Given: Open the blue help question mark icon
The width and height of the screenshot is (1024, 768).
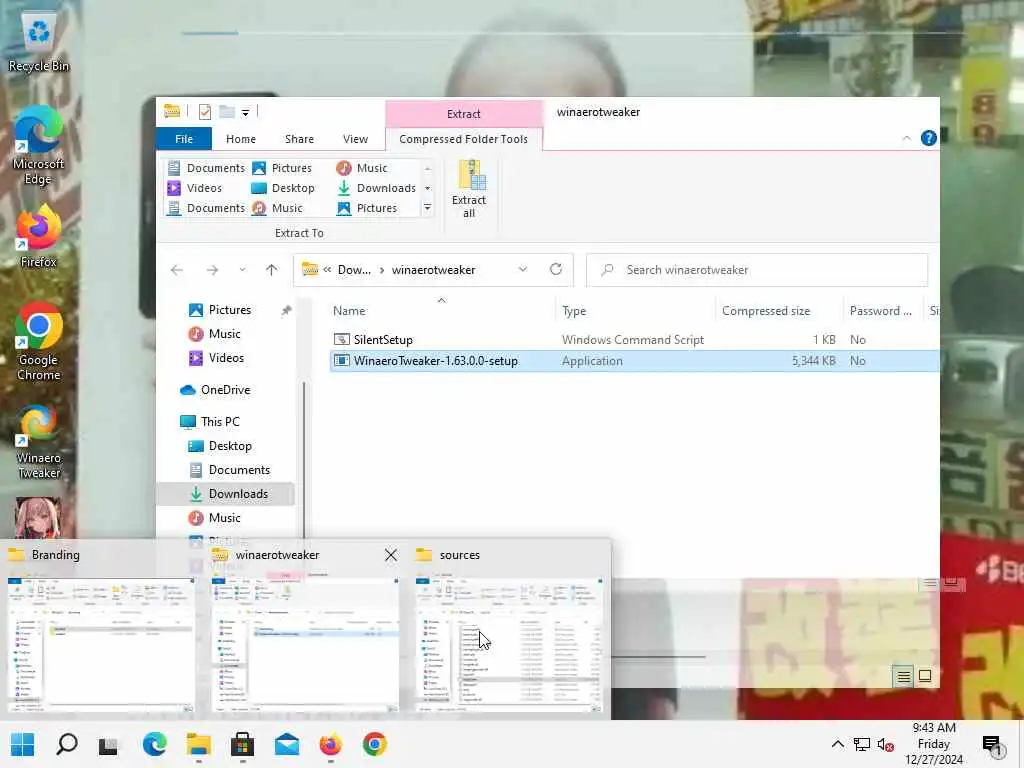Looking at the screenshot, I should point(928,138).
